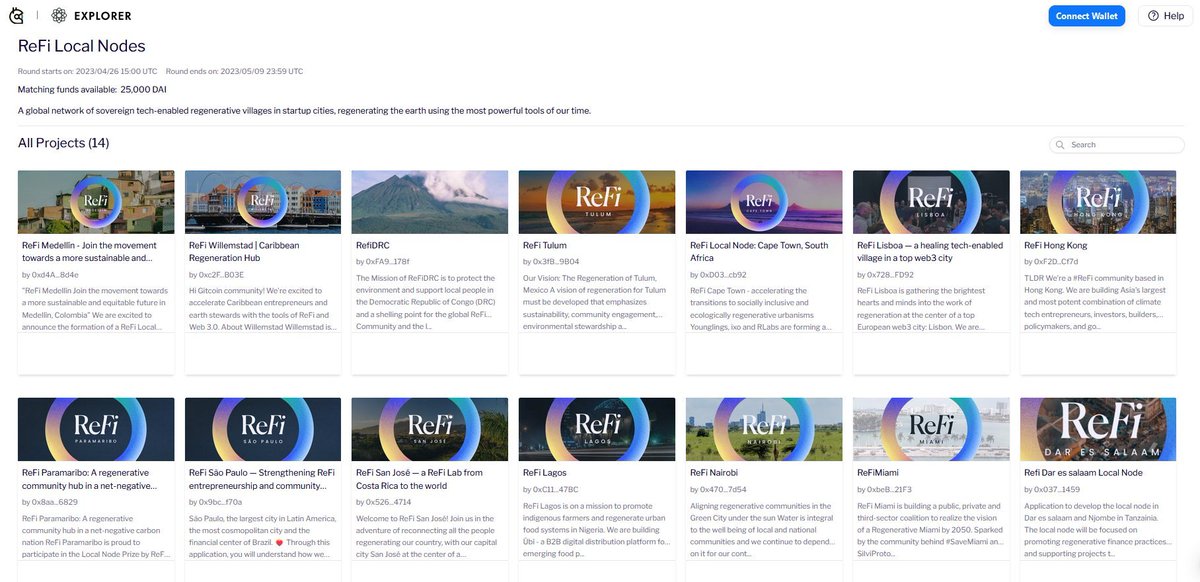This screenshot has width=1200, height=582.
Task: Open the ReFi Nairobi banner image
Action: (764, 430)
